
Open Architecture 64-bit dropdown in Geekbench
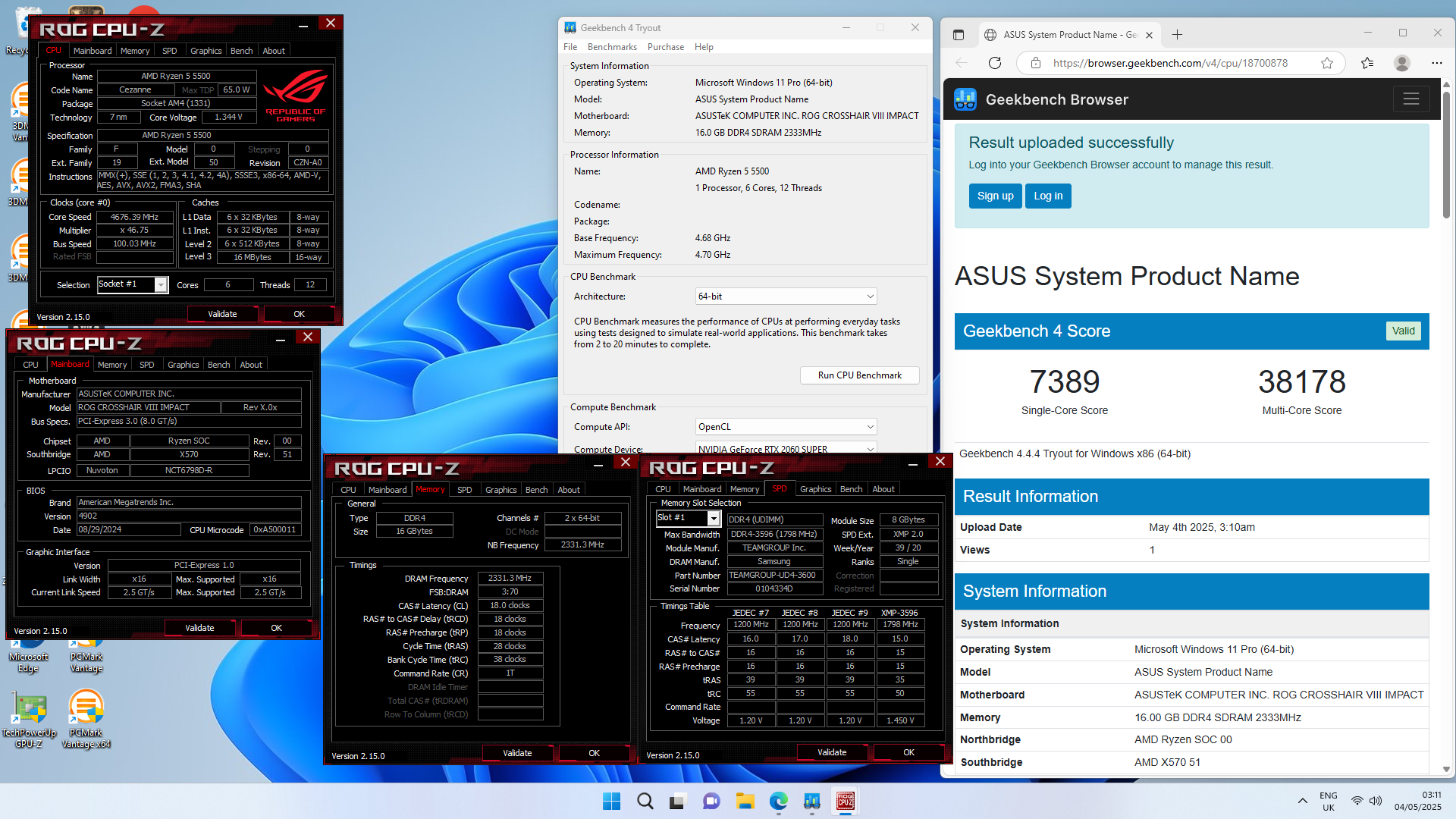[x=786, y=297]
